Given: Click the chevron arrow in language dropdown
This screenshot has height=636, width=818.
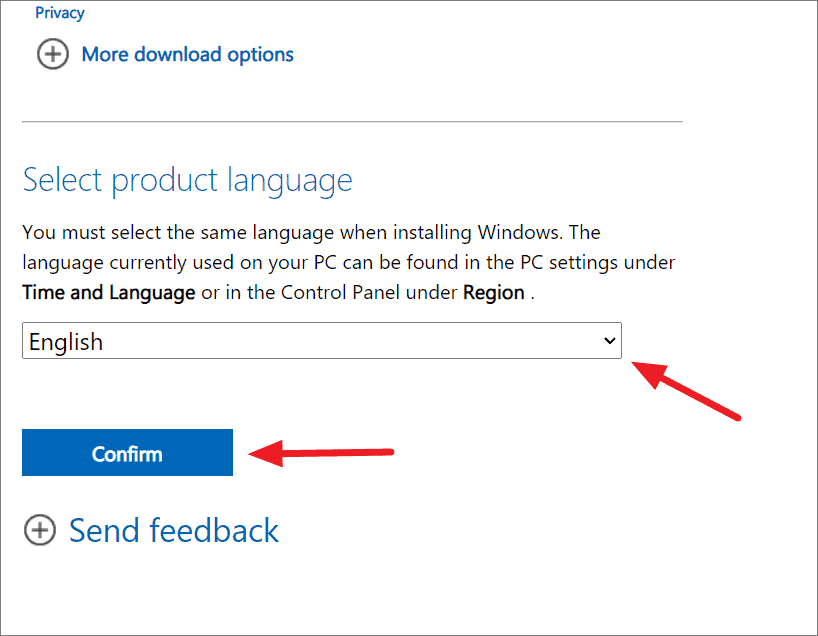Looking at the screenshot, I should click(x=609, y=341).
